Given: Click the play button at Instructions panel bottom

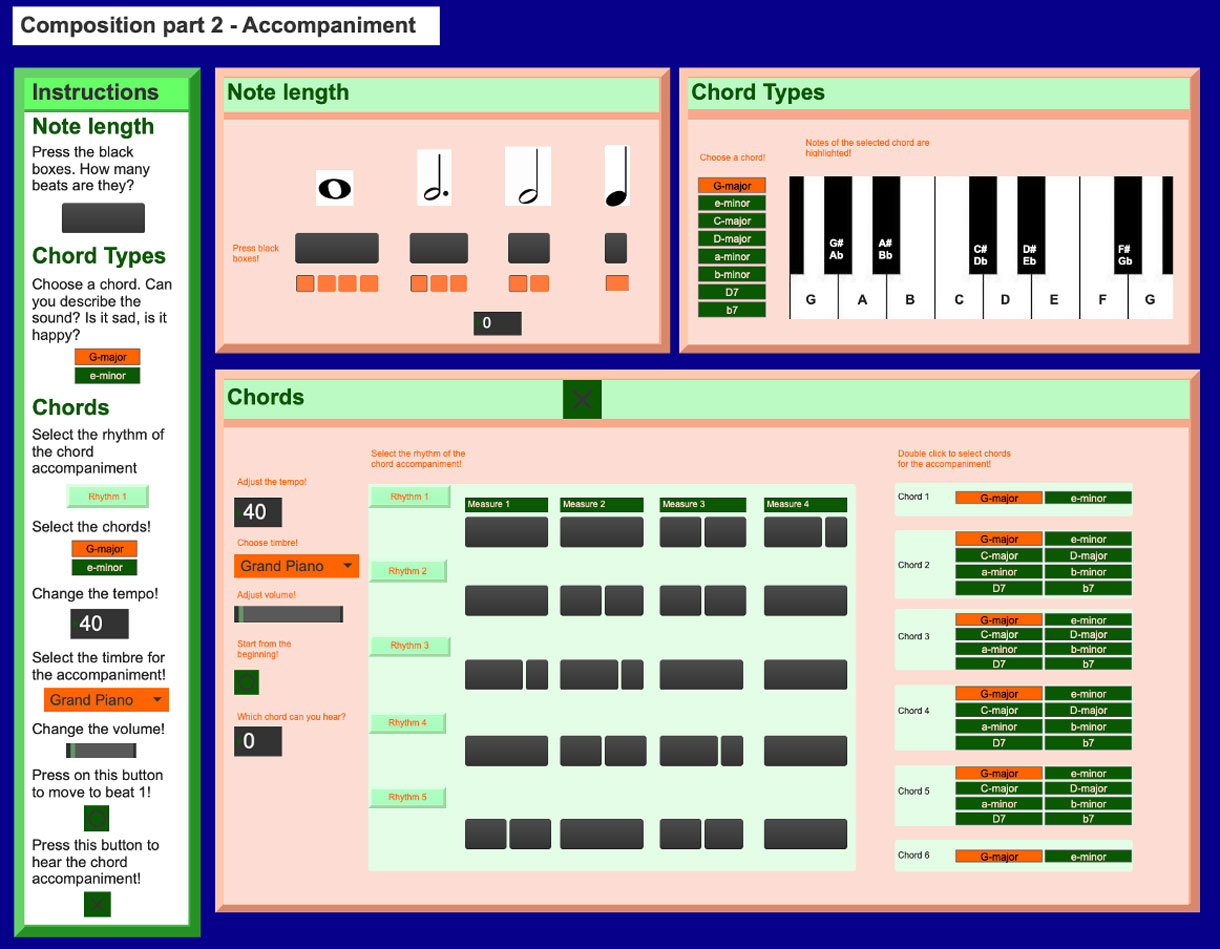Looking at the screenshot, I should point(97,903).
